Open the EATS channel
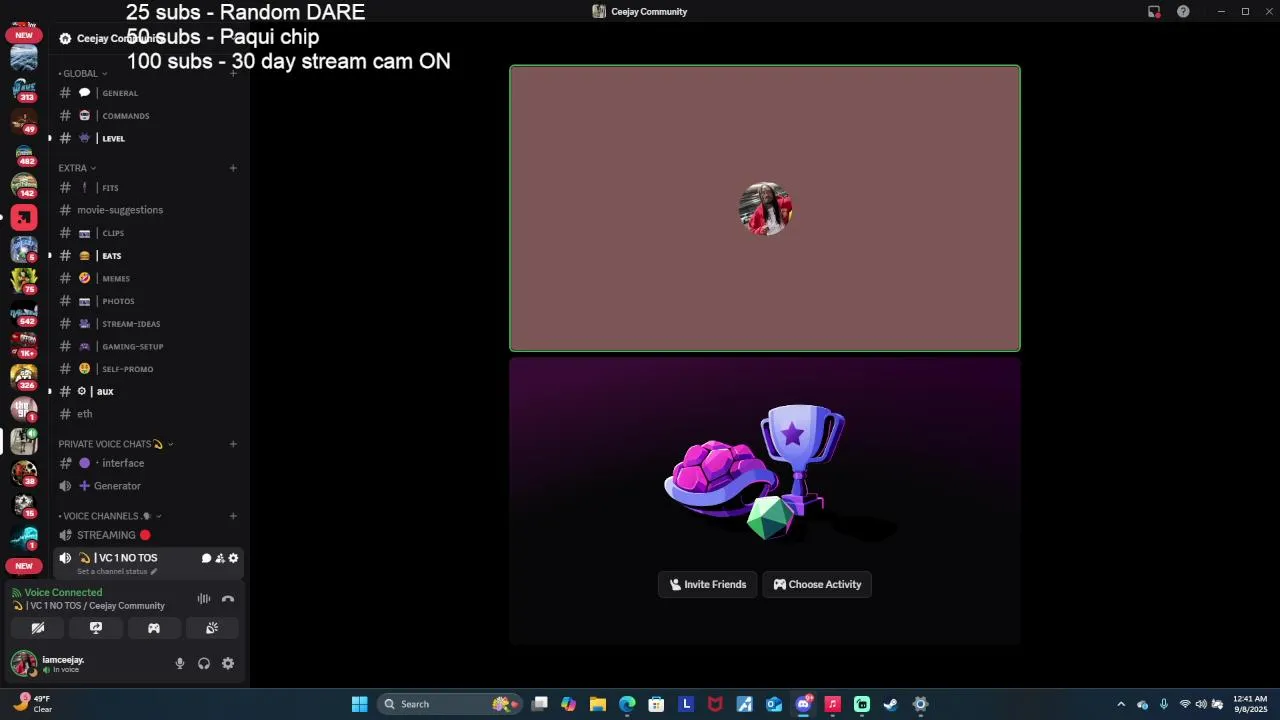The image size is (1280, 720). 148,256
